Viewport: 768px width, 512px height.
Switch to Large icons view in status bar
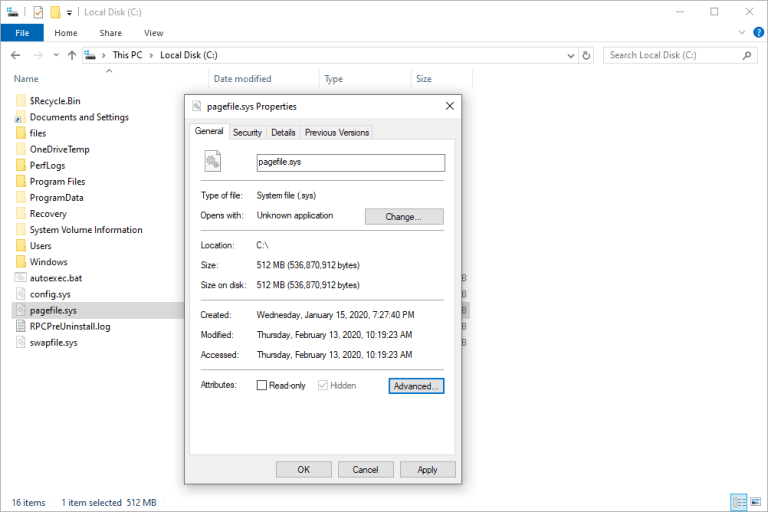click(x=756, y=502)
